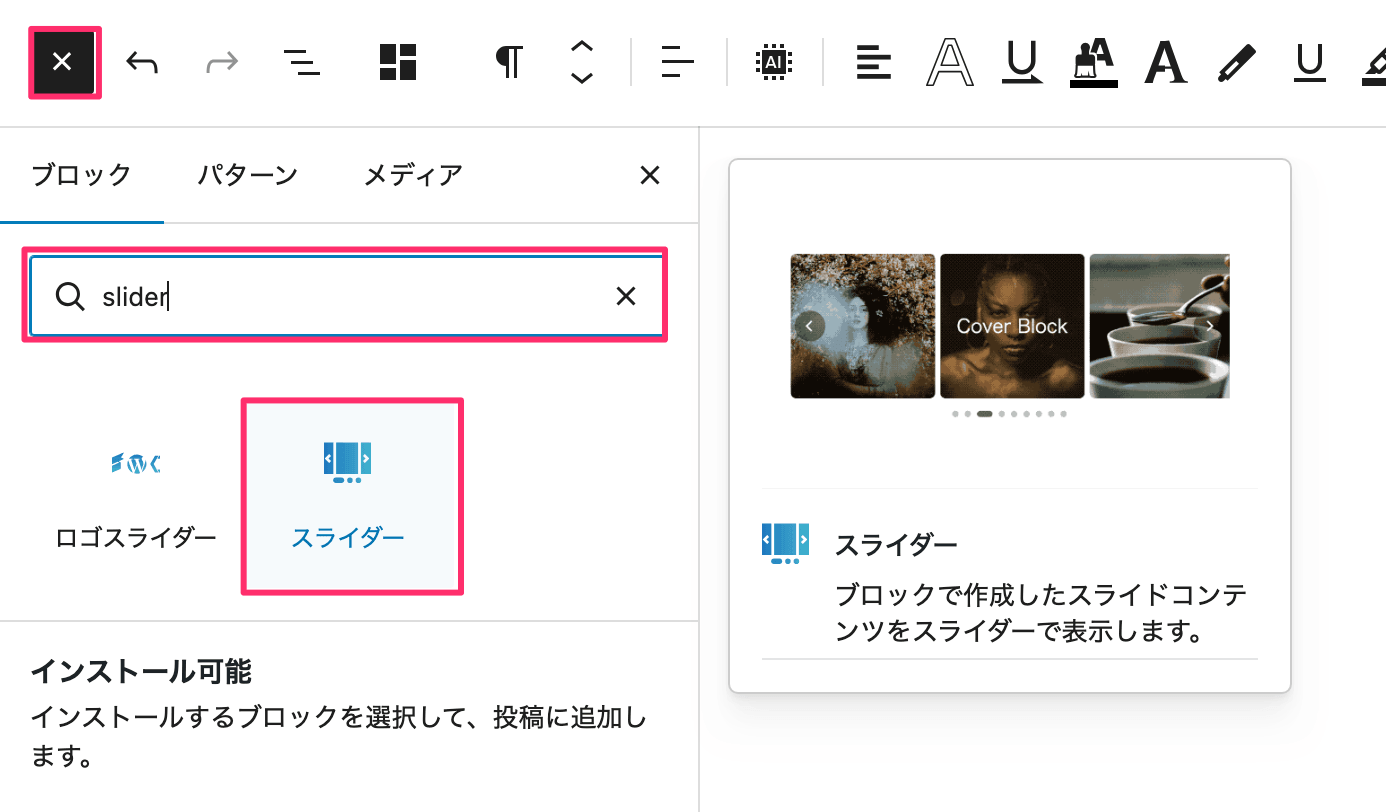
Task: Click the Cover Block slide in the preview
Action: point(1012,326)
